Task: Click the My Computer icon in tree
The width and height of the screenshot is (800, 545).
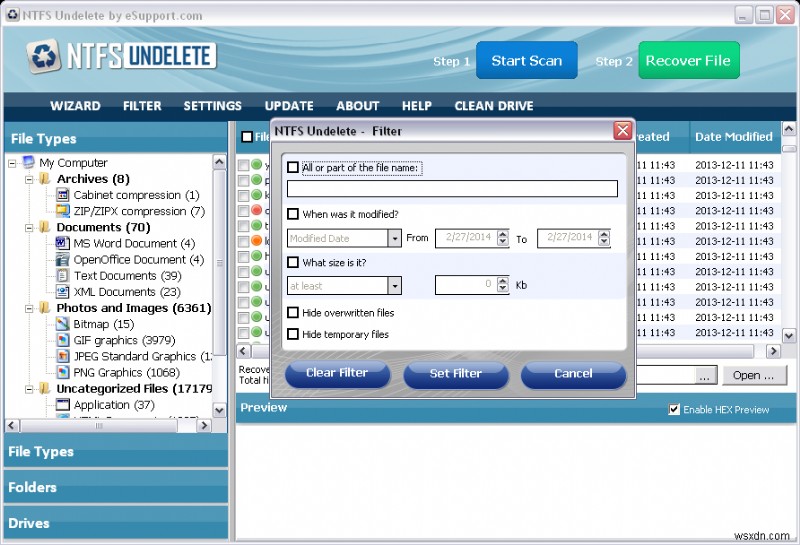Action: (29, 162)
